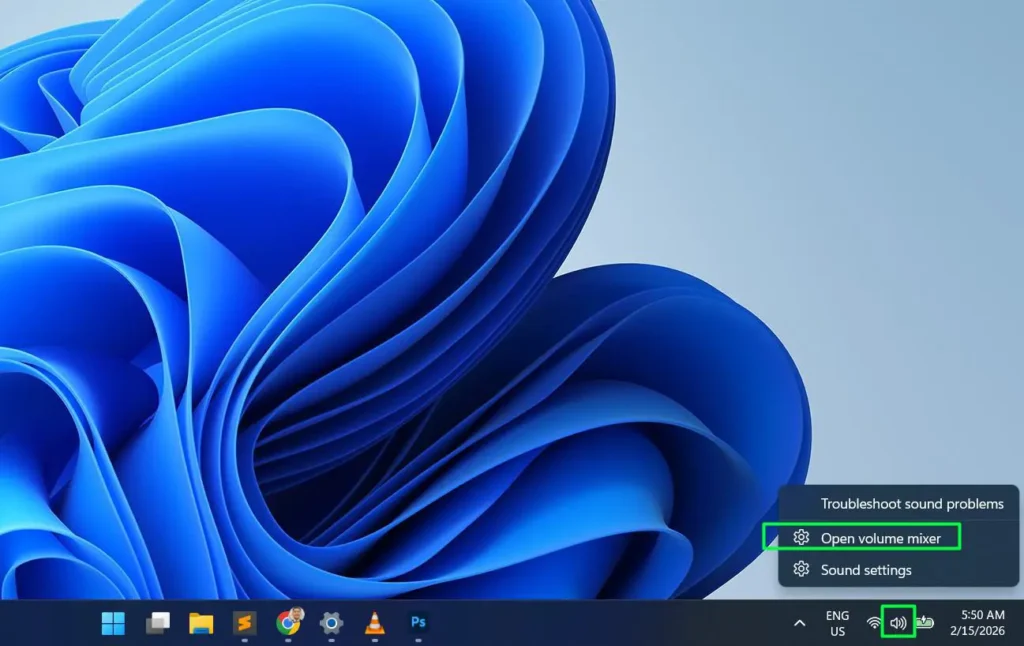Click the gear icon beside Open volume mixer

[x=801, y=537]
